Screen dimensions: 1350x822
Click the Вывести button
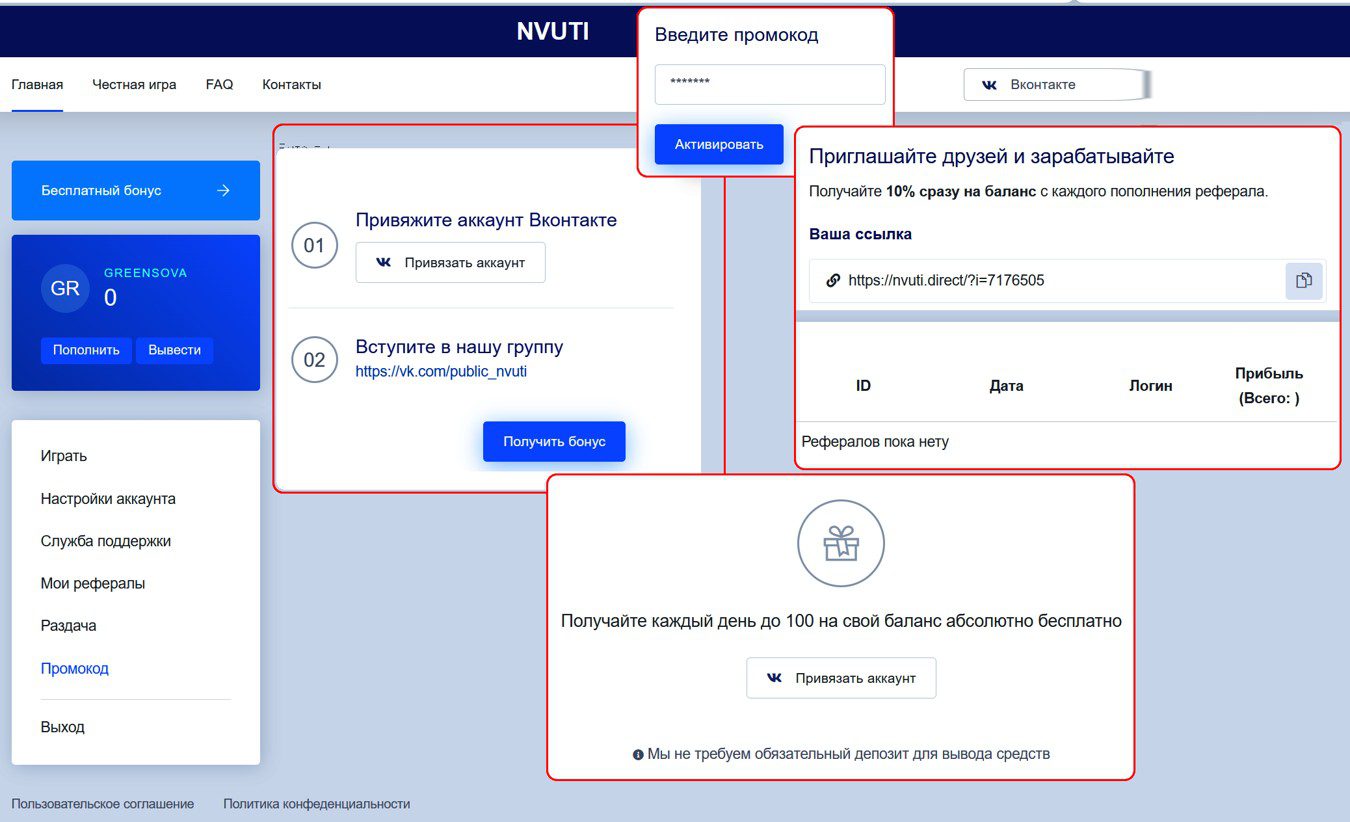[x=175, y=350]
